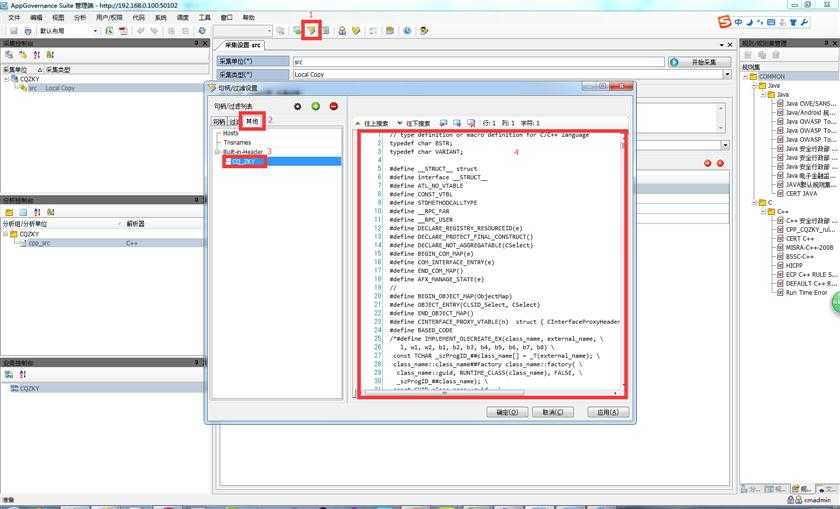Screen dimensions: 840x509
Task: Click code line 5 #define __STRUCT__ struct
Action: [433, 169]
